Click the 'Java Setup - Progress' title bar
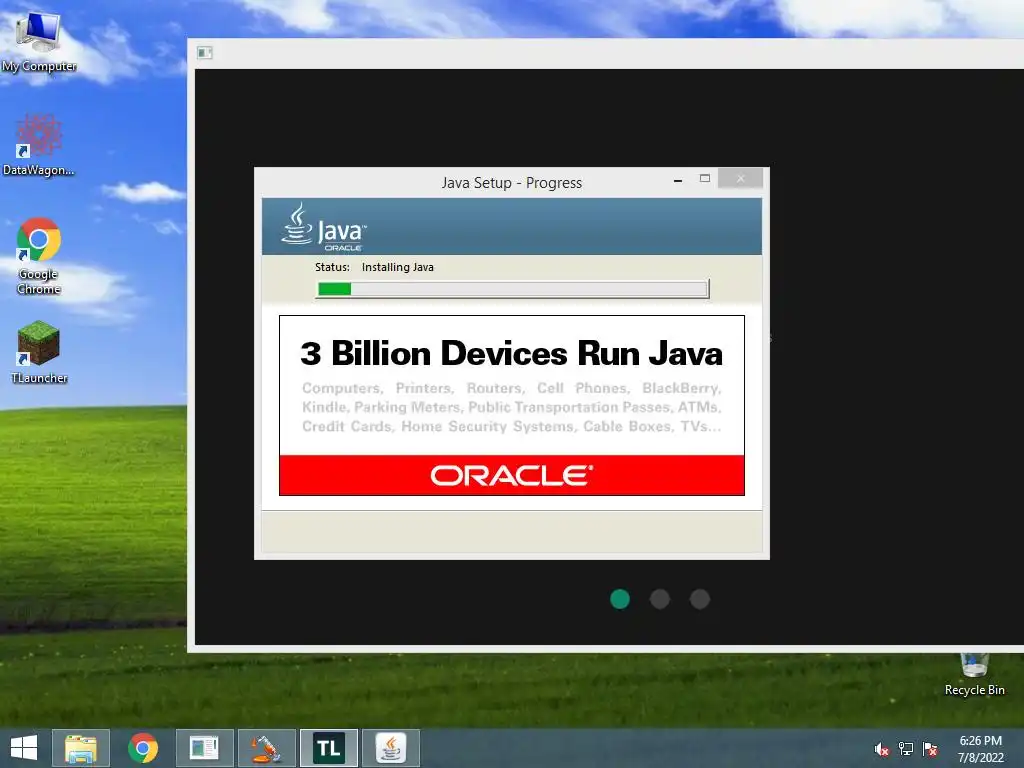The height and width of the screenshot is (768, 1024). [511, 183]
